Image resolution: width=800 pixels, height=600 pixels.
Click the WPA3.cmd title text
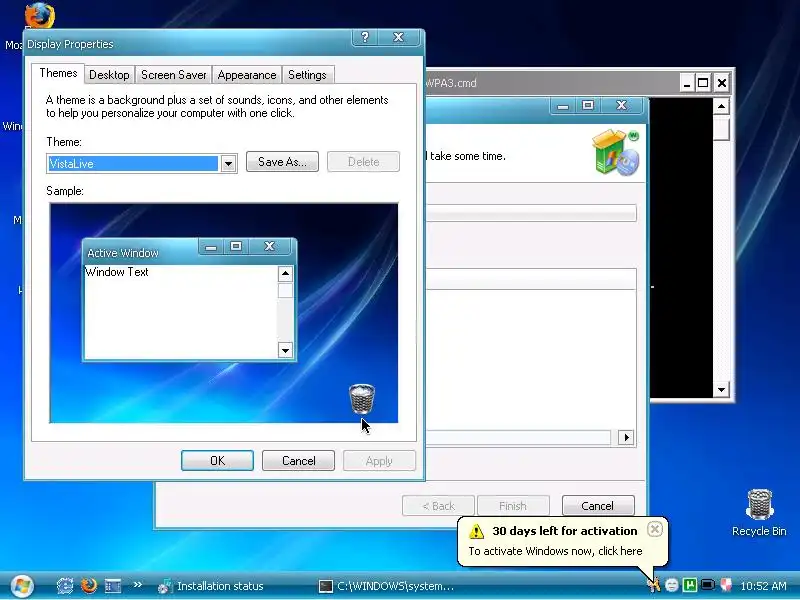pyautogui.click(x=451, y=83)
